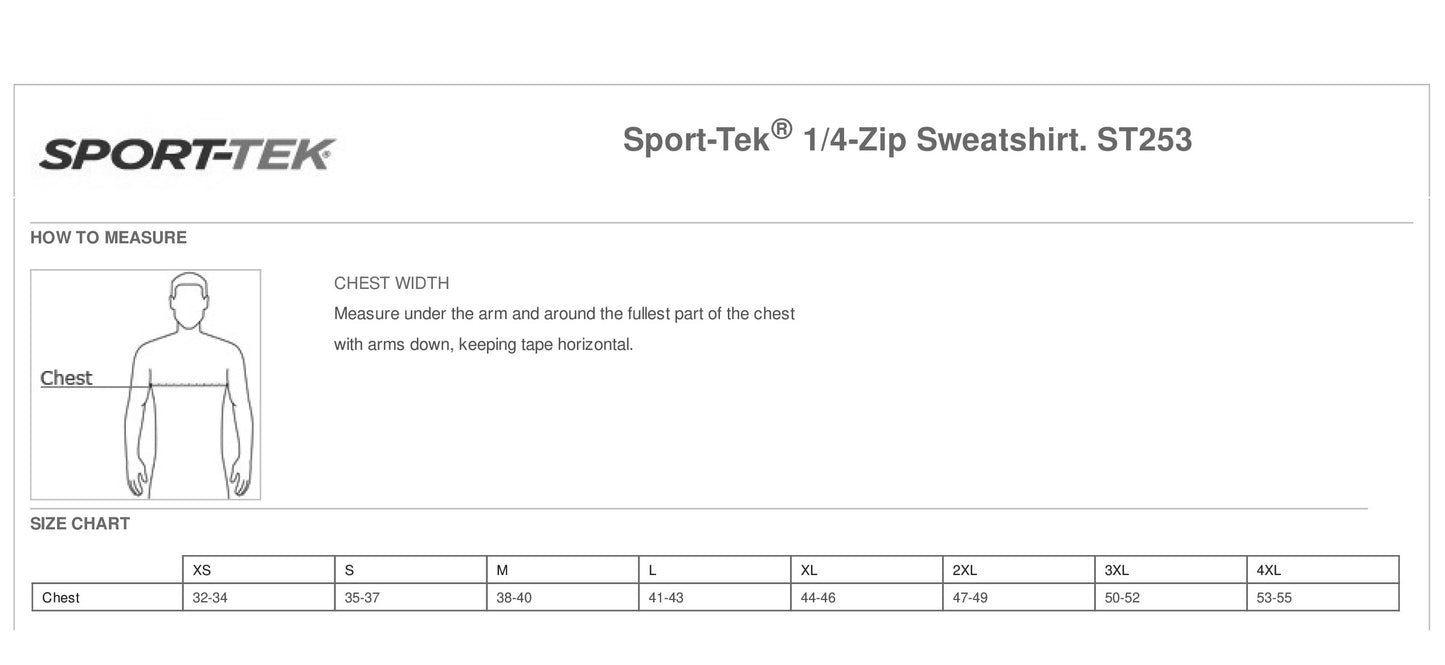Select the 32-34 chest measurement cell
This screenshot has height=665, width=1445.
pos(210,598)
